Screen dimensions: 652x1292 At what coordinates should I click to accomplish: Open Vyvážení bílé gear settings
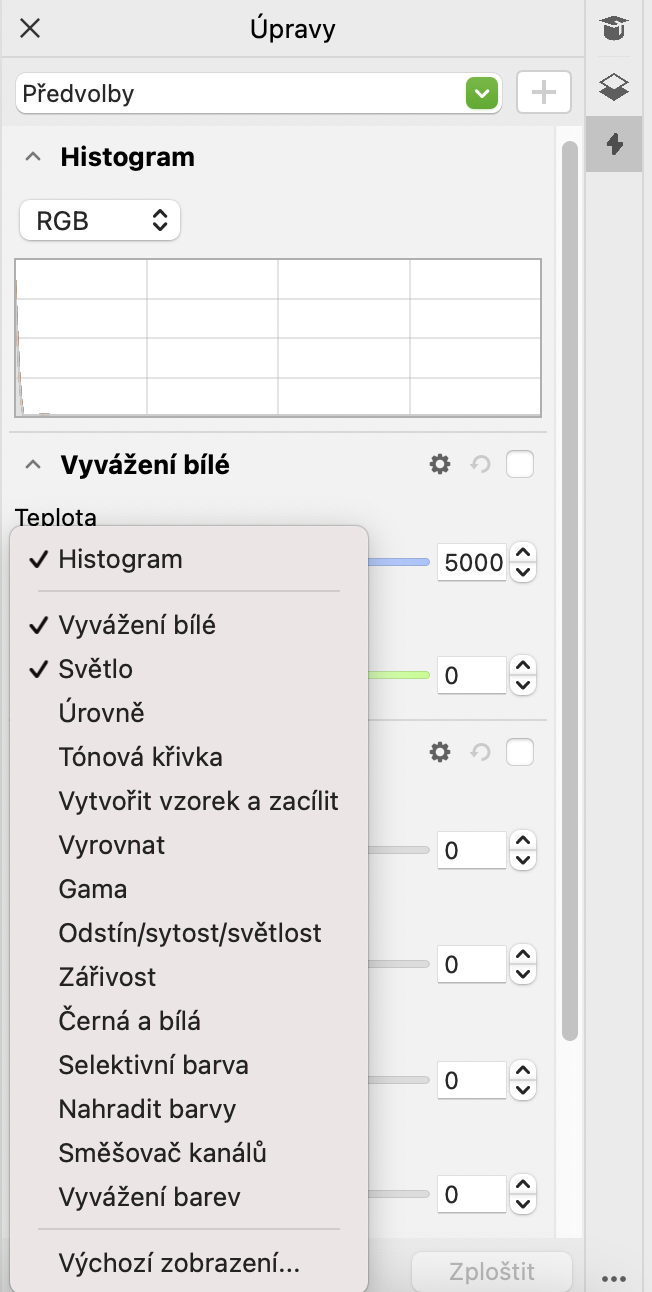[x=440, y=464]
